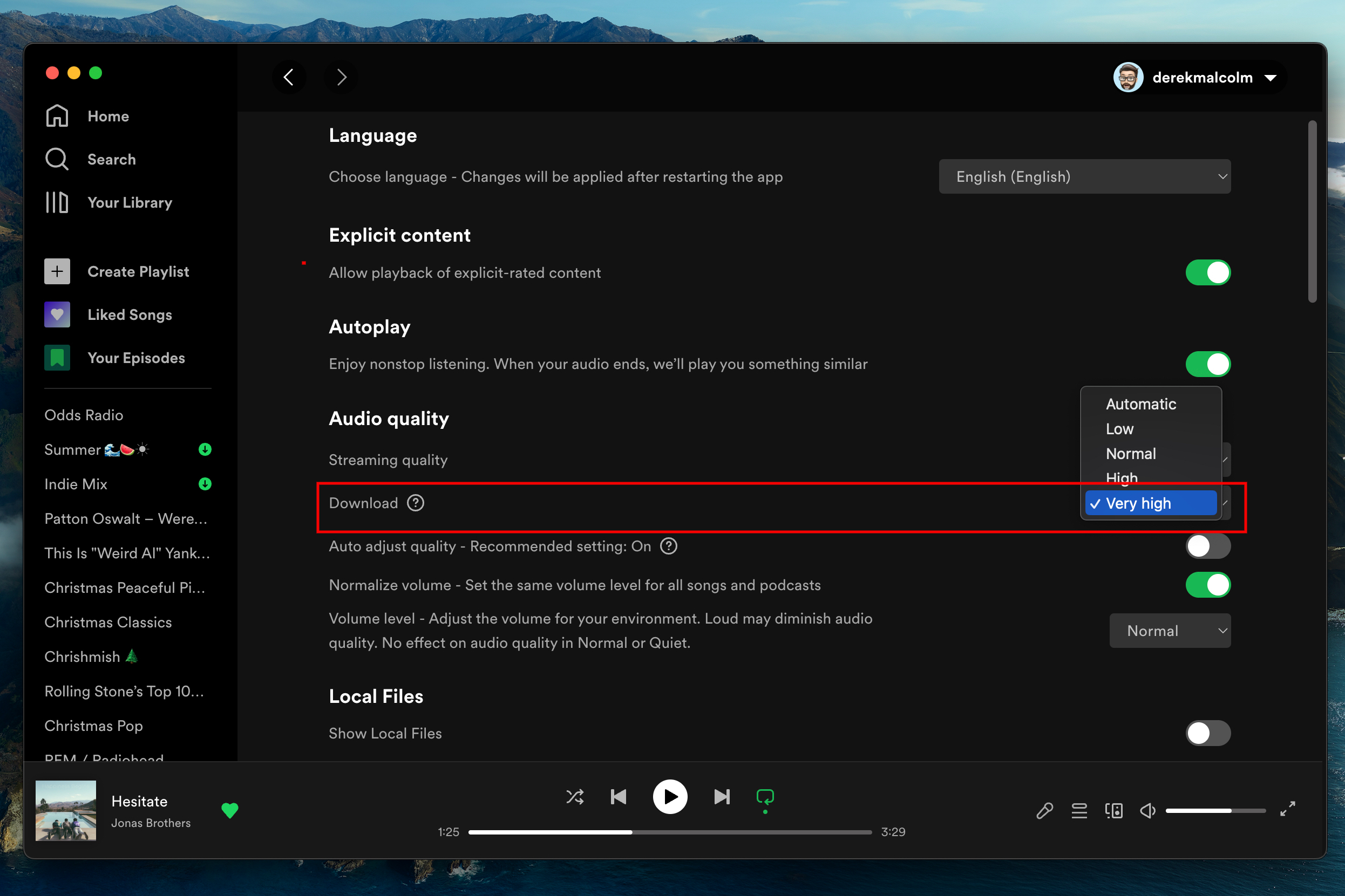Navigate to Liked Songs playlist
Viewport: 1345px width, 896px height.
(x=128, y=313)
